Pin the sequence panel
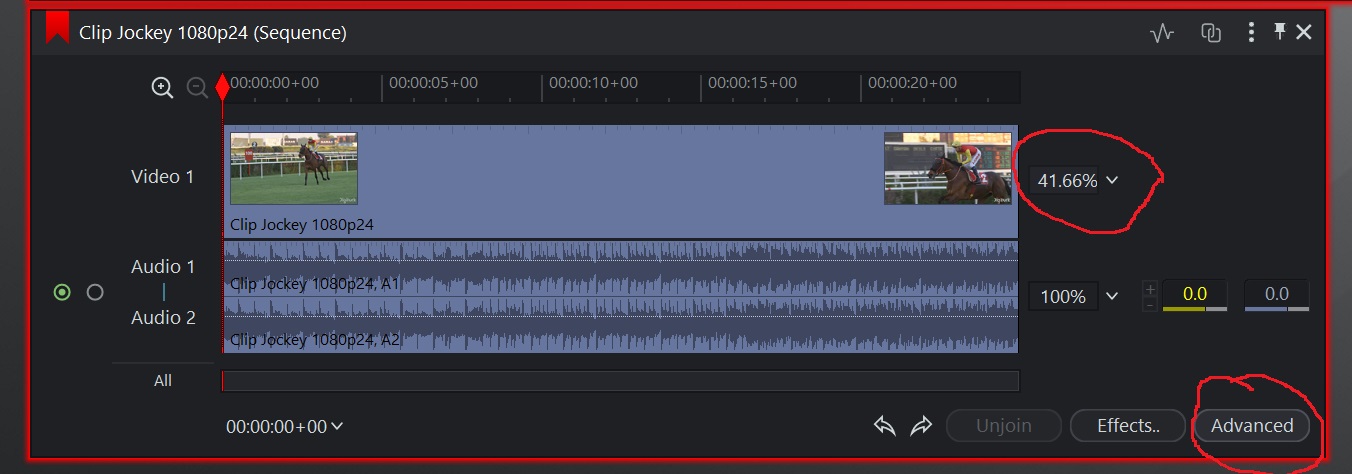Image resolution: width=1352 pixels, height=474 pixels. pos(1279,32)
